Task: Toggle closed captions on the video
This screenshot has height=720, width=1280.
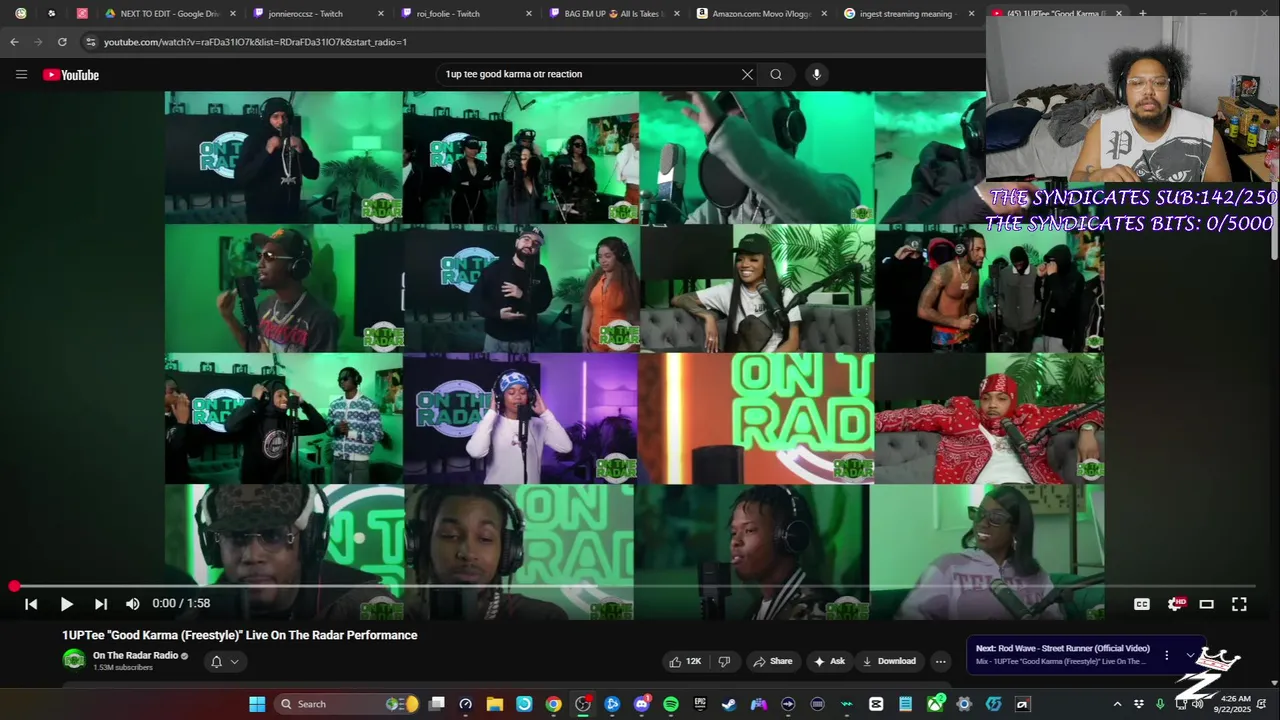Action: tap(1141, 604)
